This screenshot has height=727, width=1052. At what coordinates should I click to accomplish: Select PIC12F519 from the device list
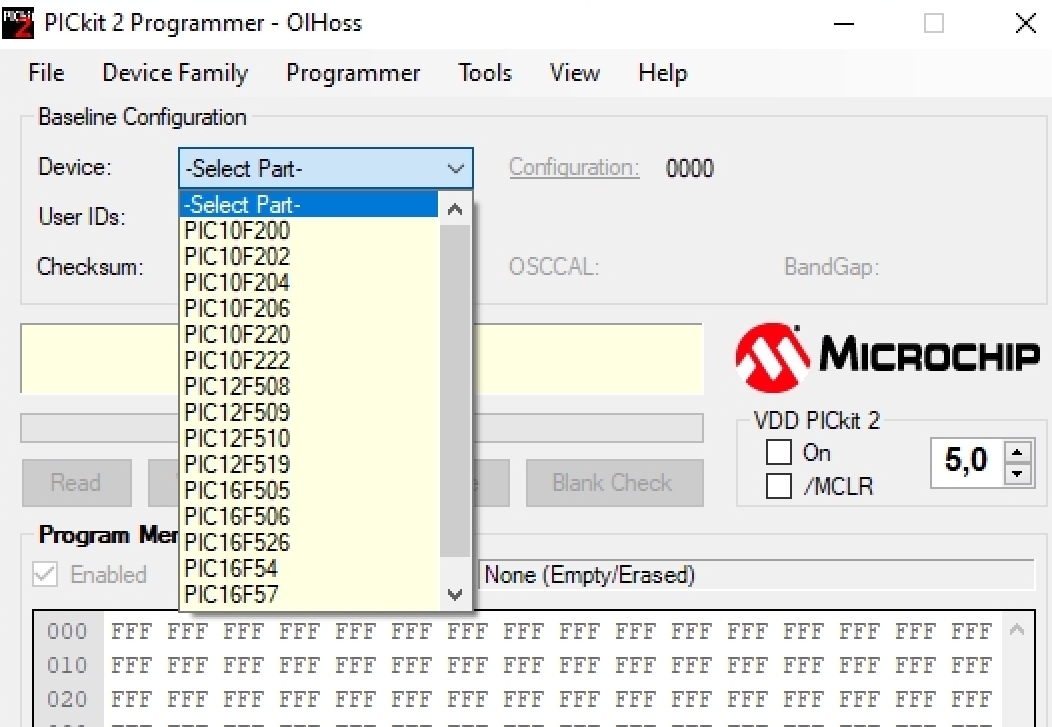click(x=309, y=464)
